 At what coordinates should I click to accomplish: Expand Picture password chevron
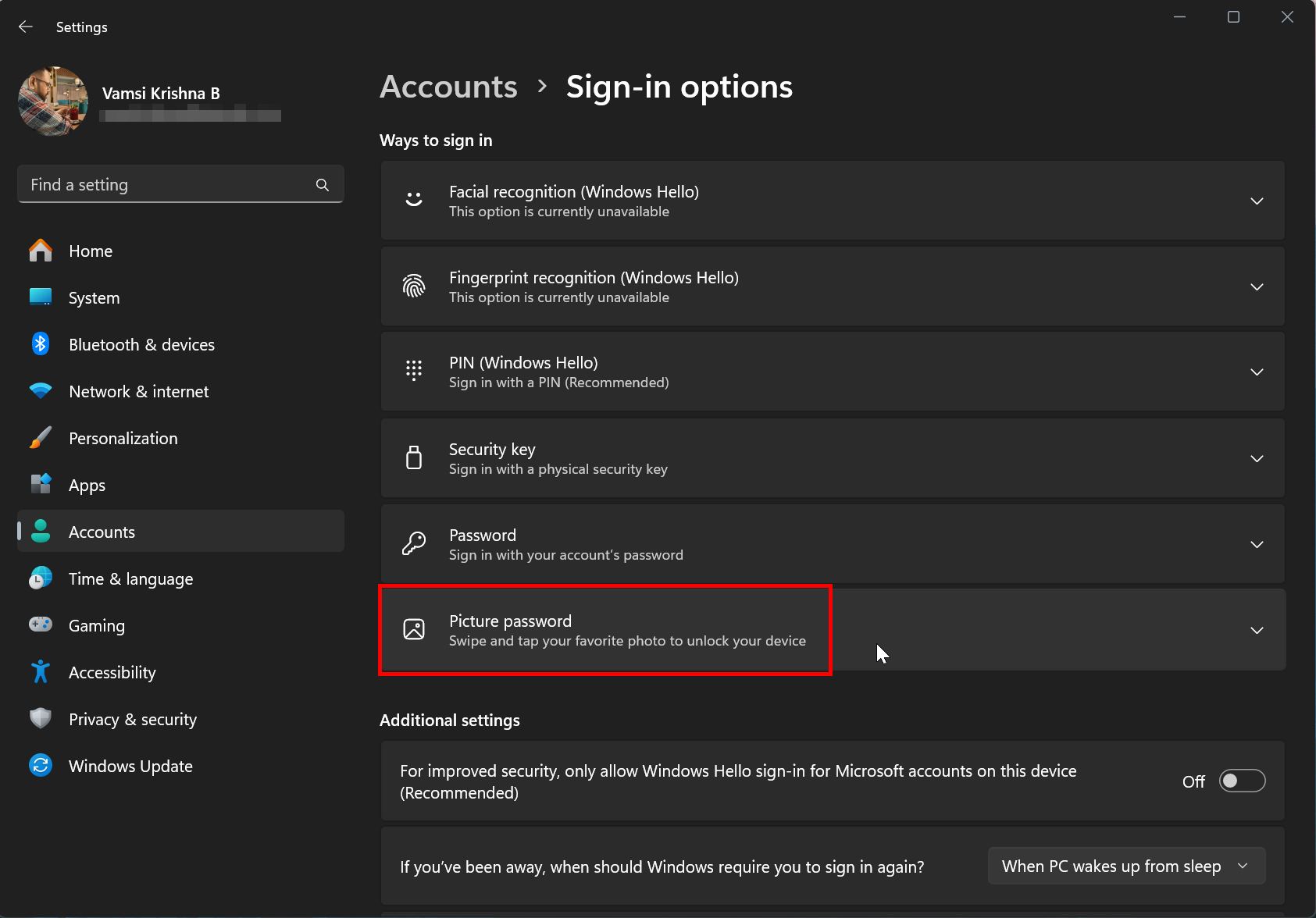pyautogui.click(x=1257, y=631)
